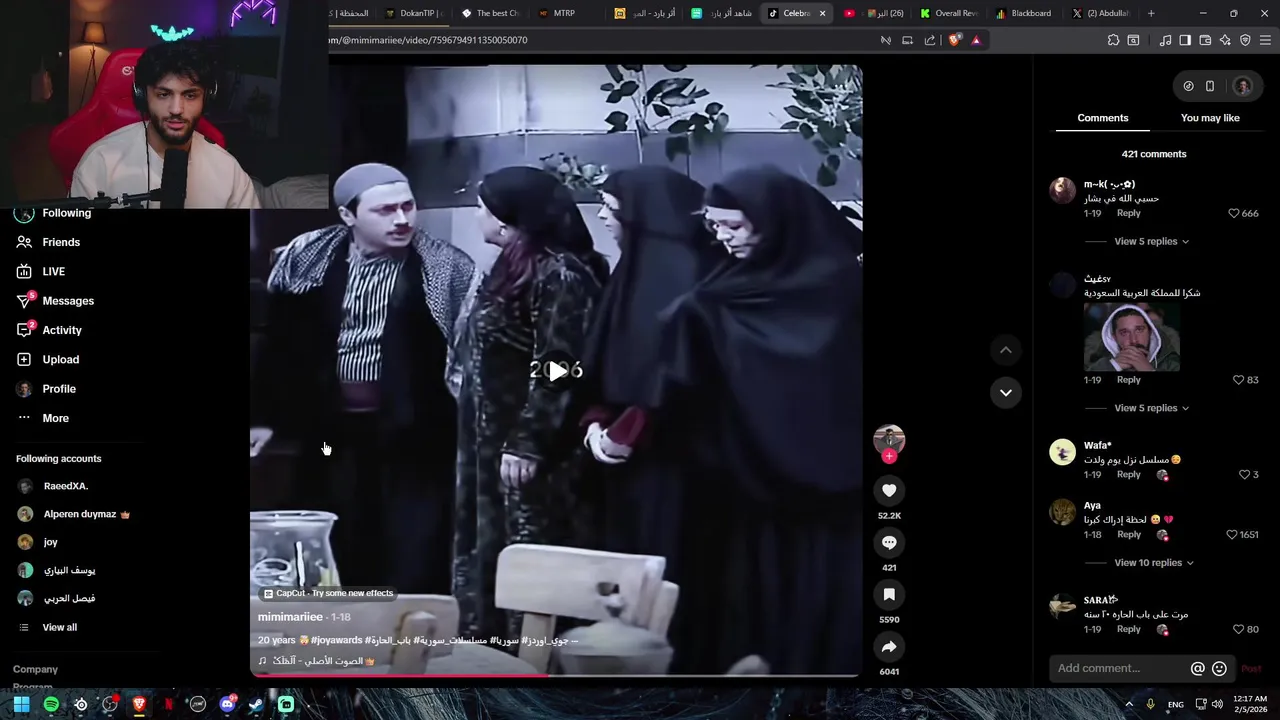Follow creator via red plus badge
The width and height of the screenshot is (1280, 720).
pyautogui.click(x=889, y=456)
